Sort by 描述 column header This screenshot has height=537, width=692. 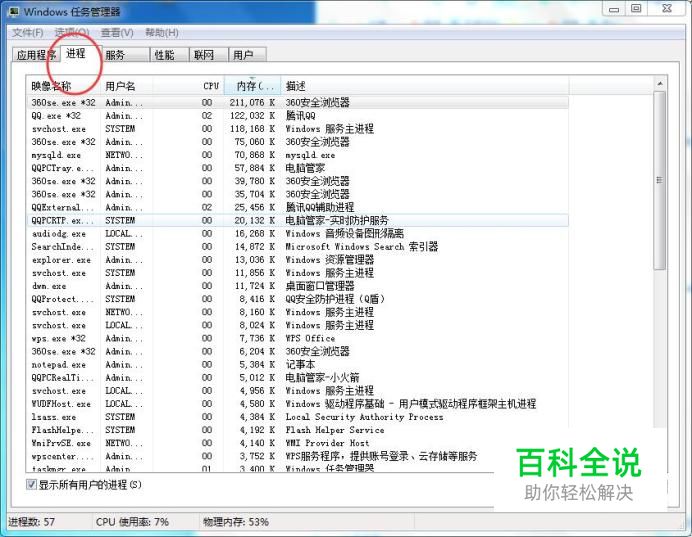(x=425, y=86)
